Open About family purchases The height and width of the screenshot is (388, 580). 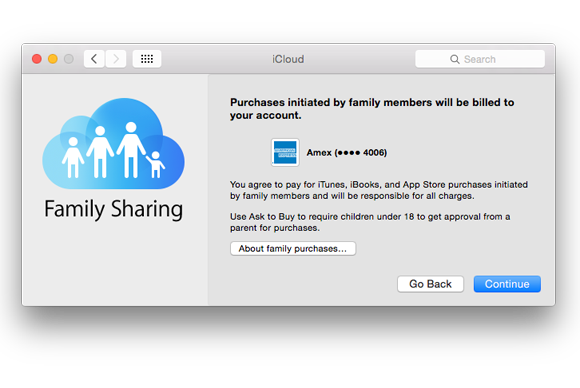point(293,249)
